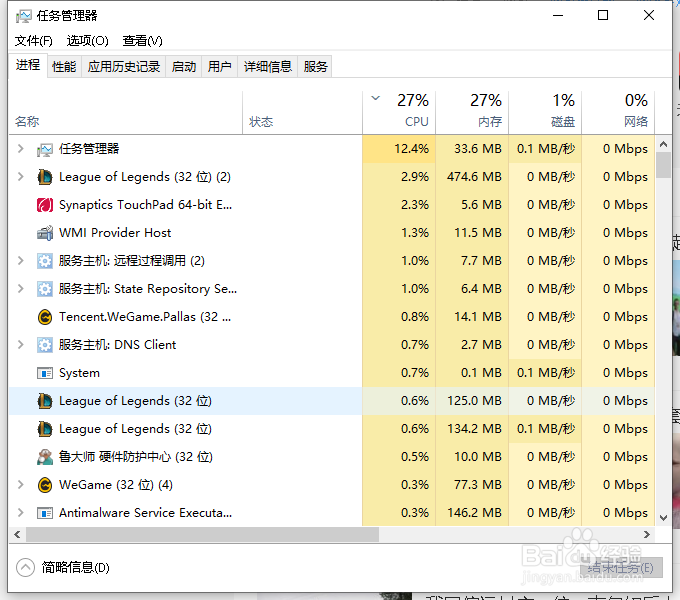Click the 77.3 MB memory cell
The width and height of the screenshot is (680, 600).
click(472, 485)
